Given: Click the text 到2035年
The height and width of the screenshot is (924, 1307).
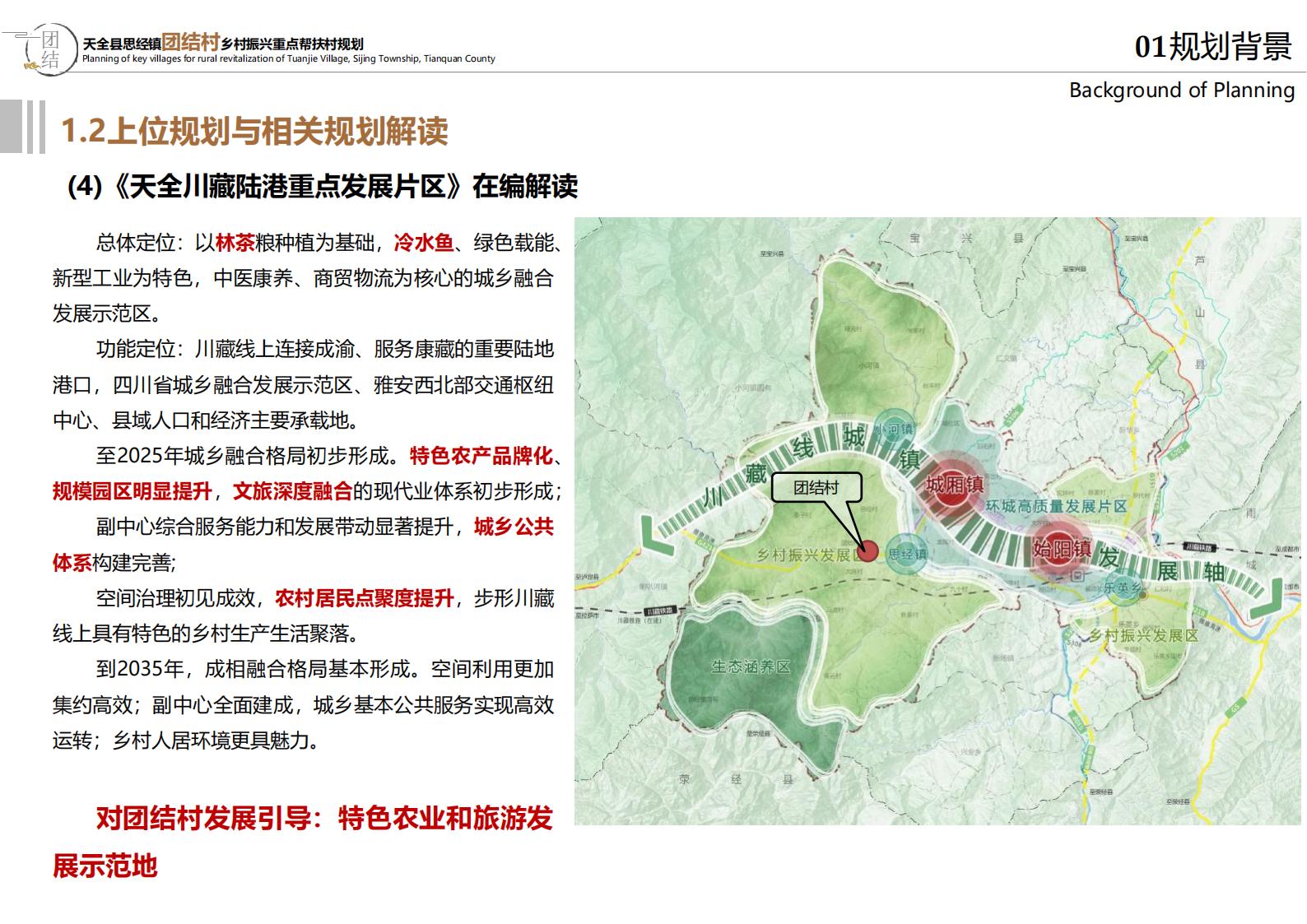Looking at the screenshot, I should (x=144, y=669).
